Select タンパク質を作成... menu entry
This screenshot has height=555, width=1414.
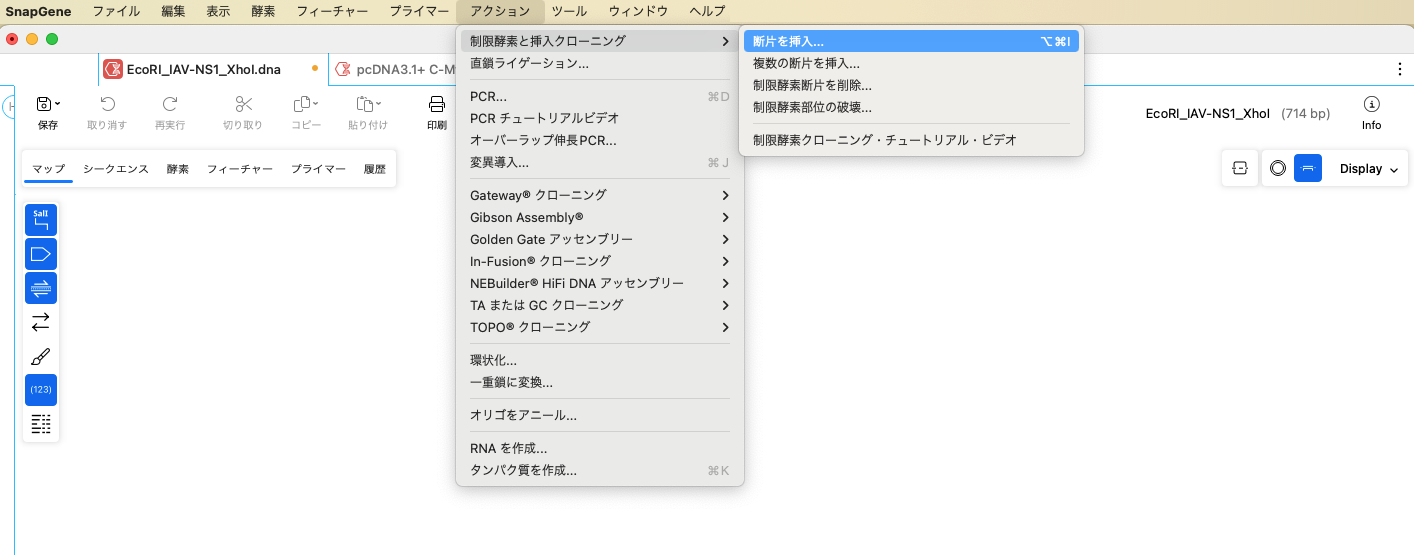point(600,470)
